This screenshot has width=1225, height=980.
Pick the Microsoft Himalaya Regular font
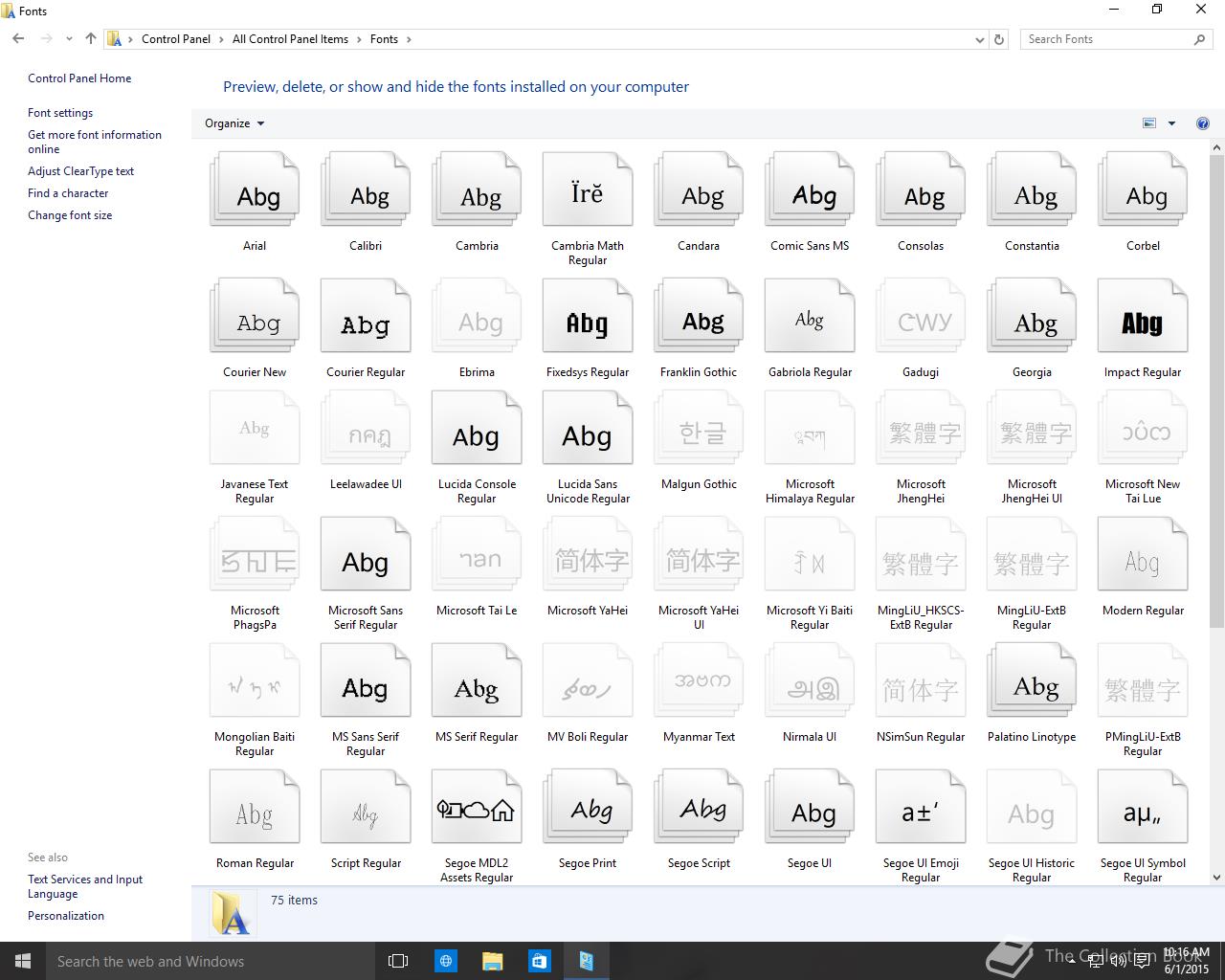pyautogui.click(x=810, y=428)
